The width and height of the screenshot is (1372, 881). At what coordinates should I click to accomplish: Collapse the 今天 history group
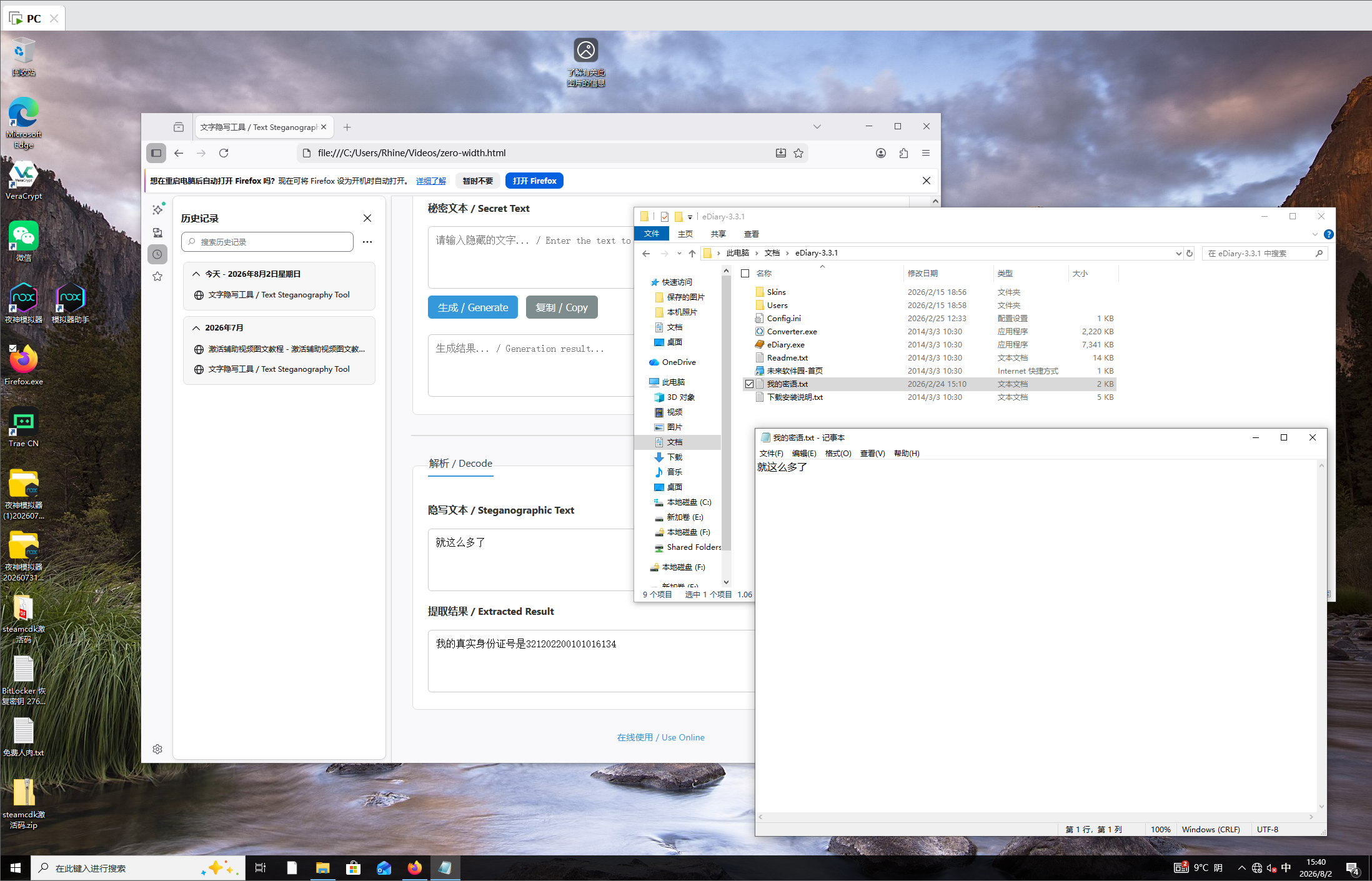pyautogui.click(x=196, y=274)
